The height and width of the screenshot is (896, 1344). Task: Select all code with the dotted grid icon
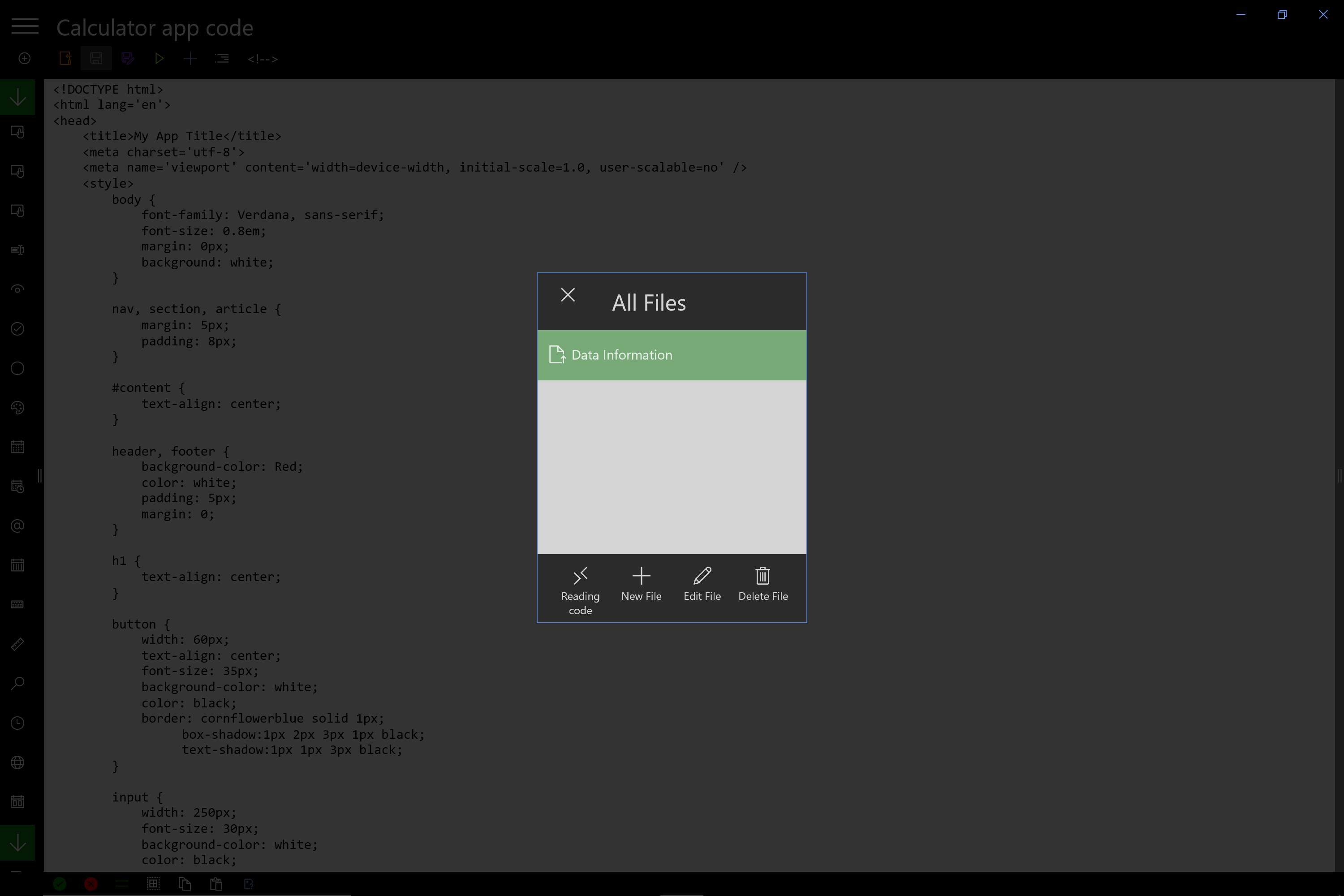click(x=153, y=883)
